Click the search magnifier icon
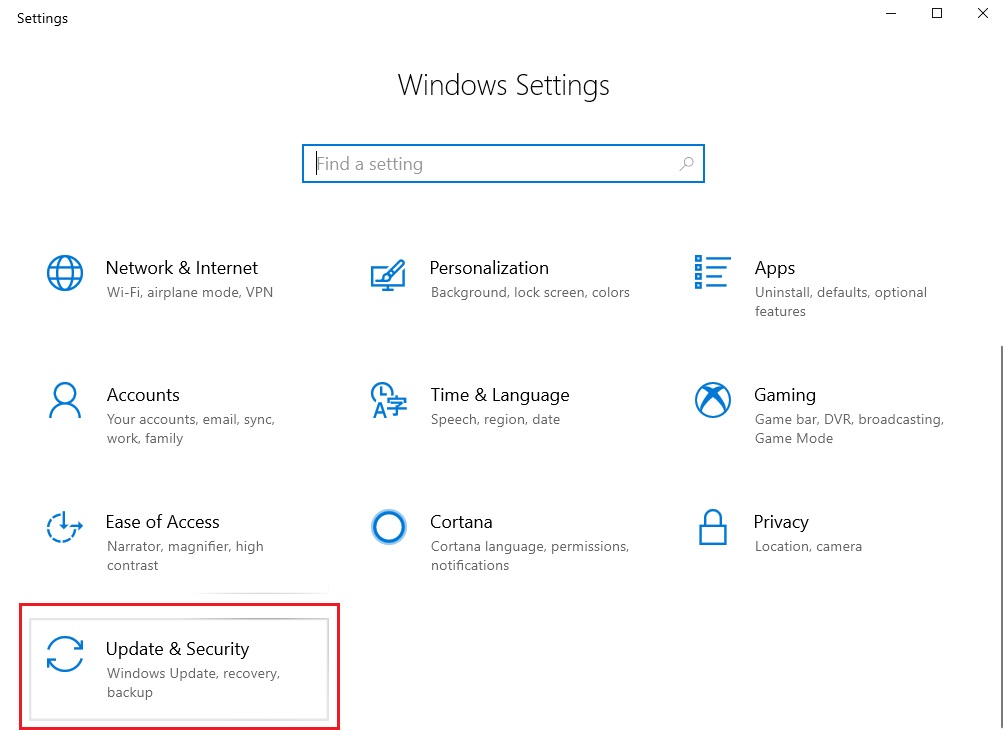 click(686, 164)
